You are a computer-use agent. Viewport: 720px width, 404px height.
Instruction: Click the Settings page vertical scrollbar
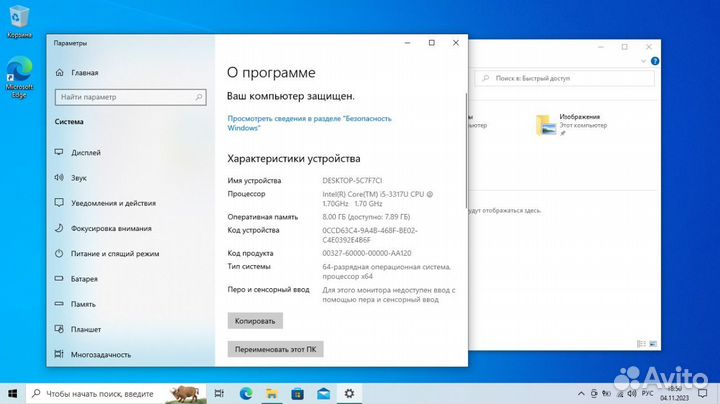pyautogui.click(x=466, y=151)
